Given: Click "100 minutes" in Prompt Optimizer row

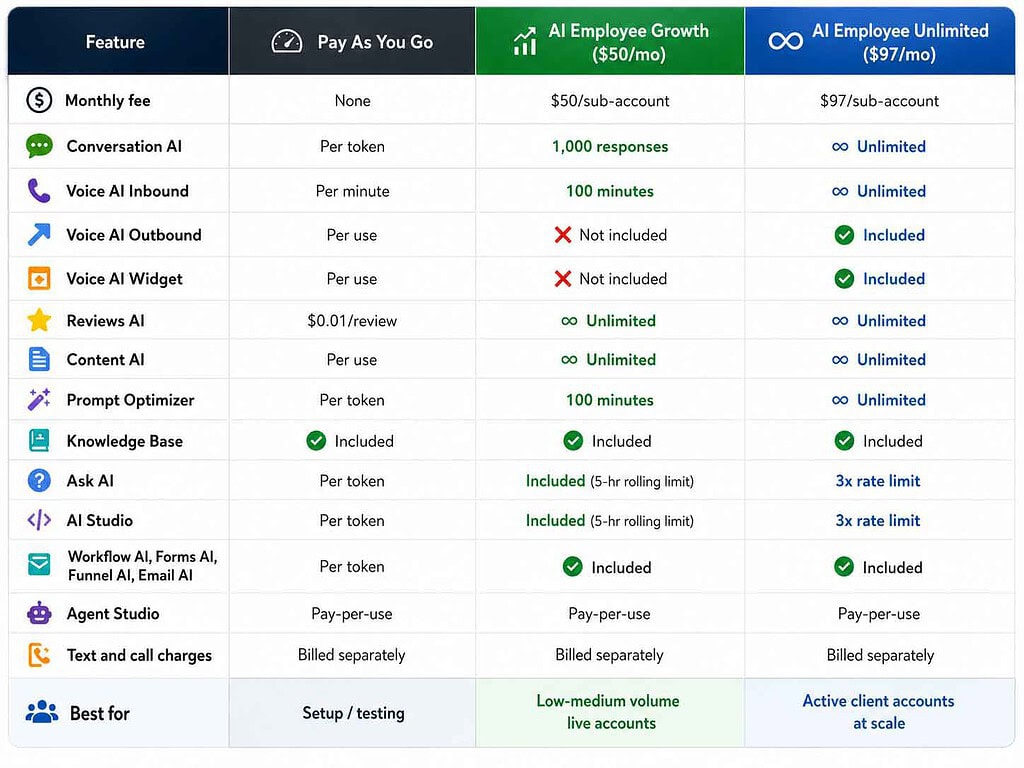Looking at the screenshot, I should [610, 400].
